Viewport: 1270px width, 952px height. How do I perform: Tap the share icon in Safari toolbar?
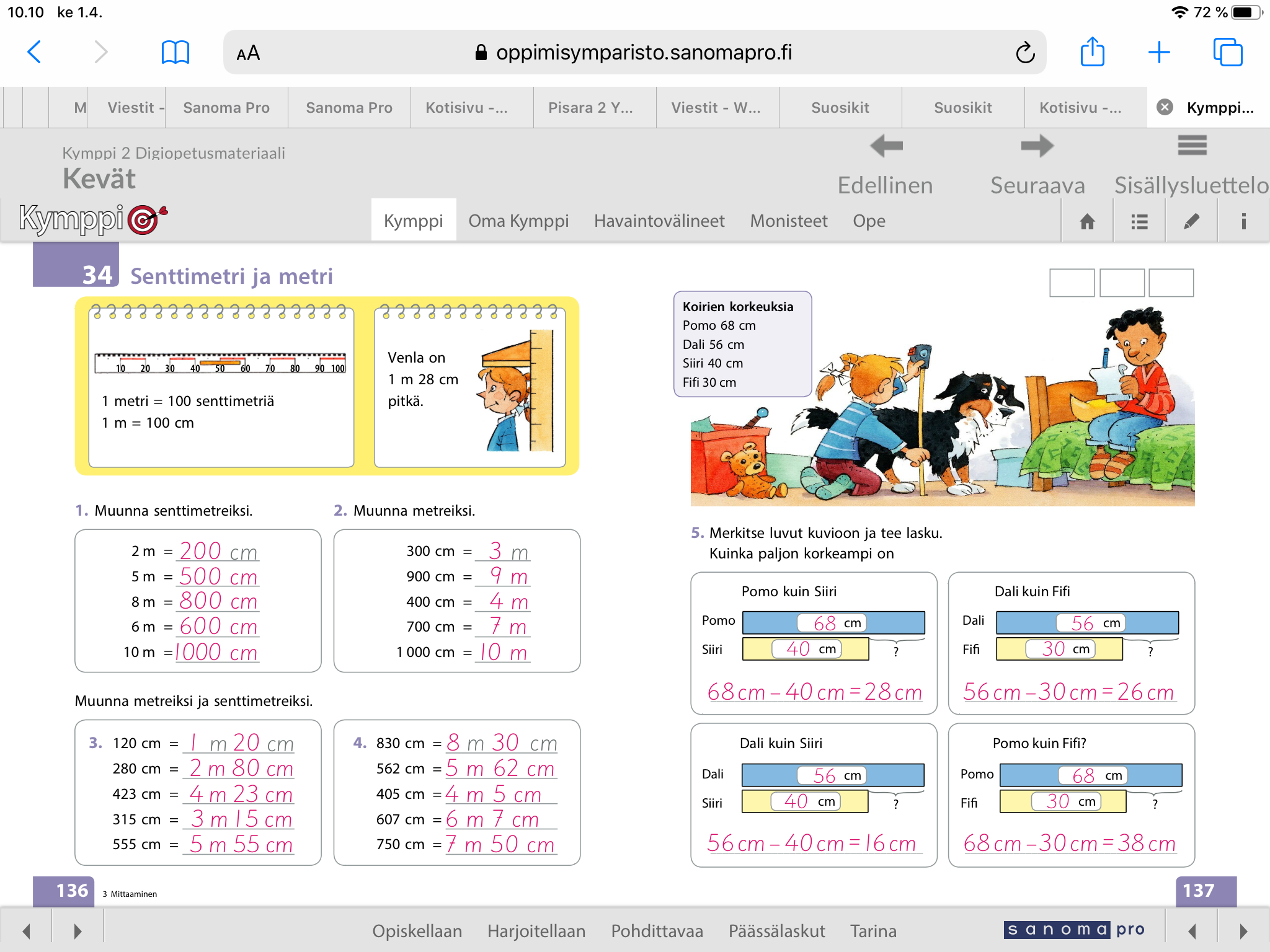click(1092, 52)
